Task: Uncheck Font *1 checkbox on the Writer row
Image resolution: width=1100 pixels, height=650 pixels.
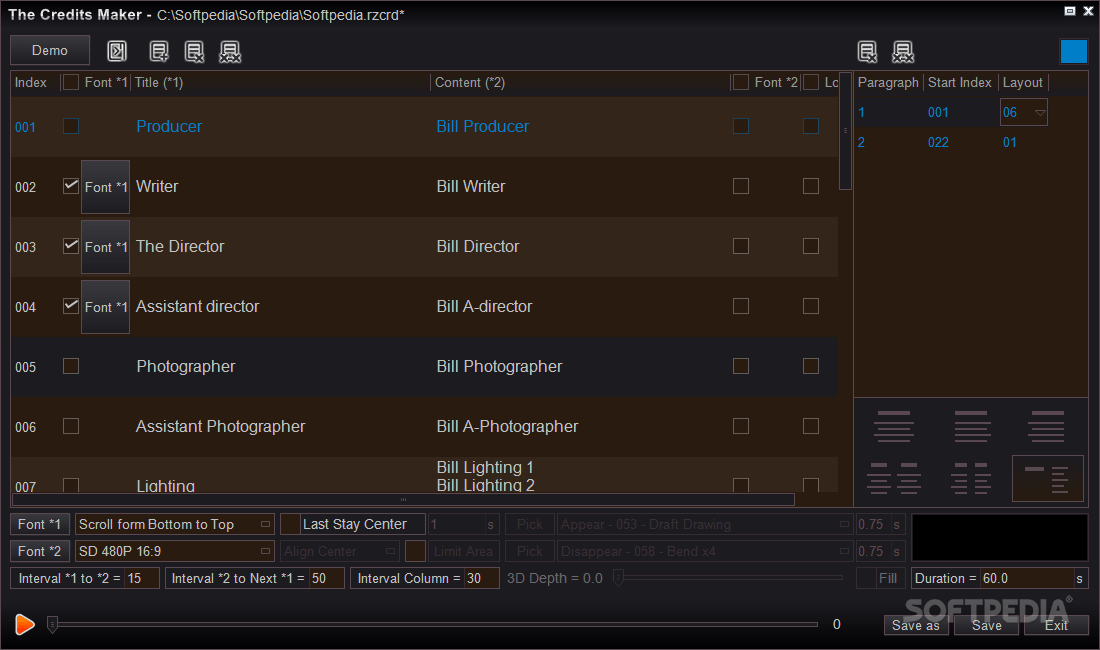Action: [x=70, y=186]
